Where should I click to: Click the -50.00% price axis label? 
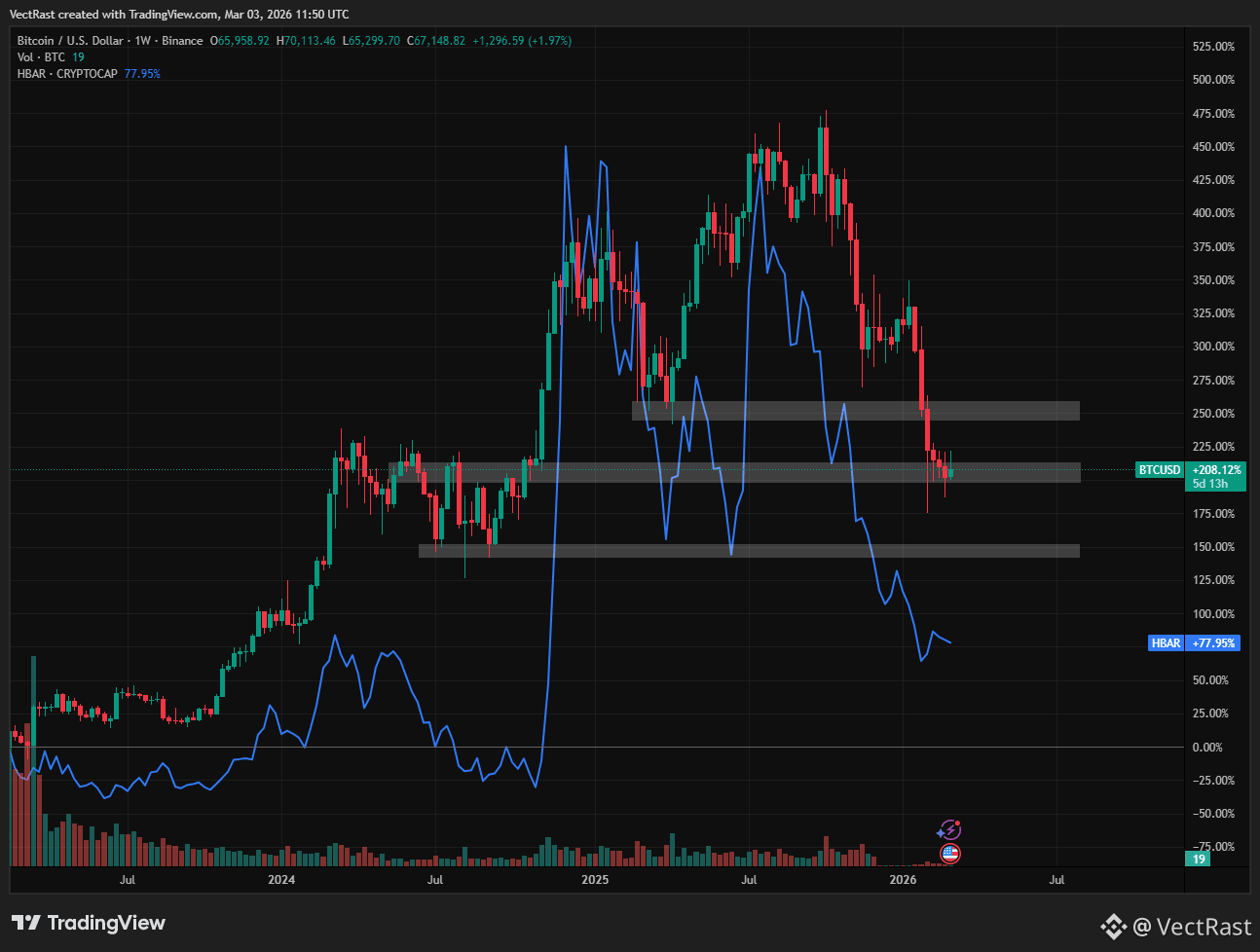tap(1213, 814)
